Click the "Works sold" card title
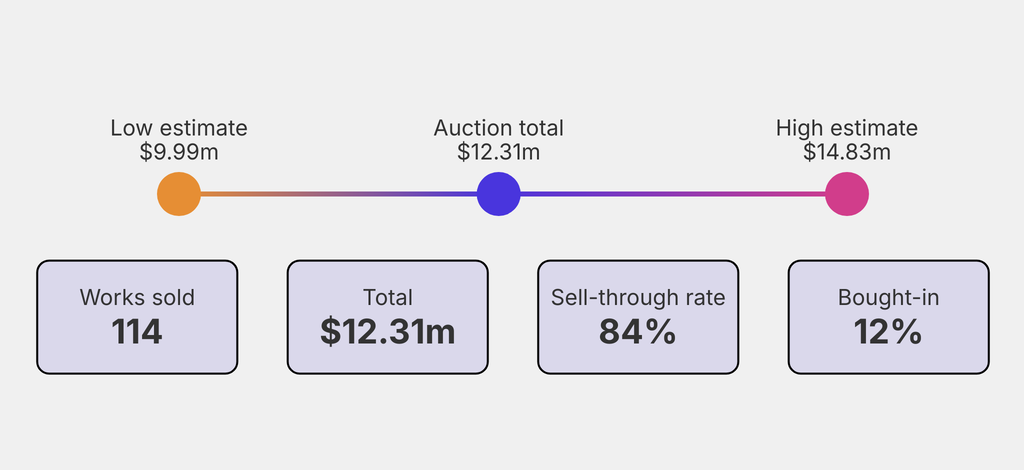Image resolution: width=1024 pixels, height=470 pixels. tap(137, 297)
